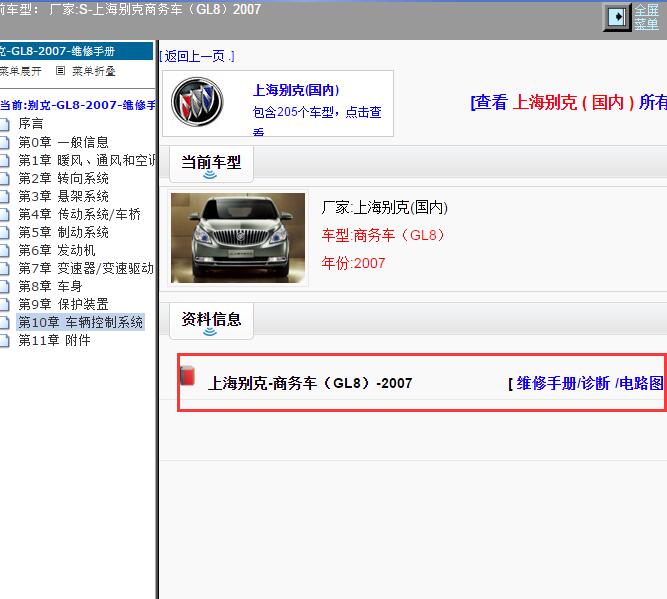The width and height of the screenshot is (667, 599).
Task: Open the 上海别克(国内) link
Action: pyautogui.click(x=296, y=90)
